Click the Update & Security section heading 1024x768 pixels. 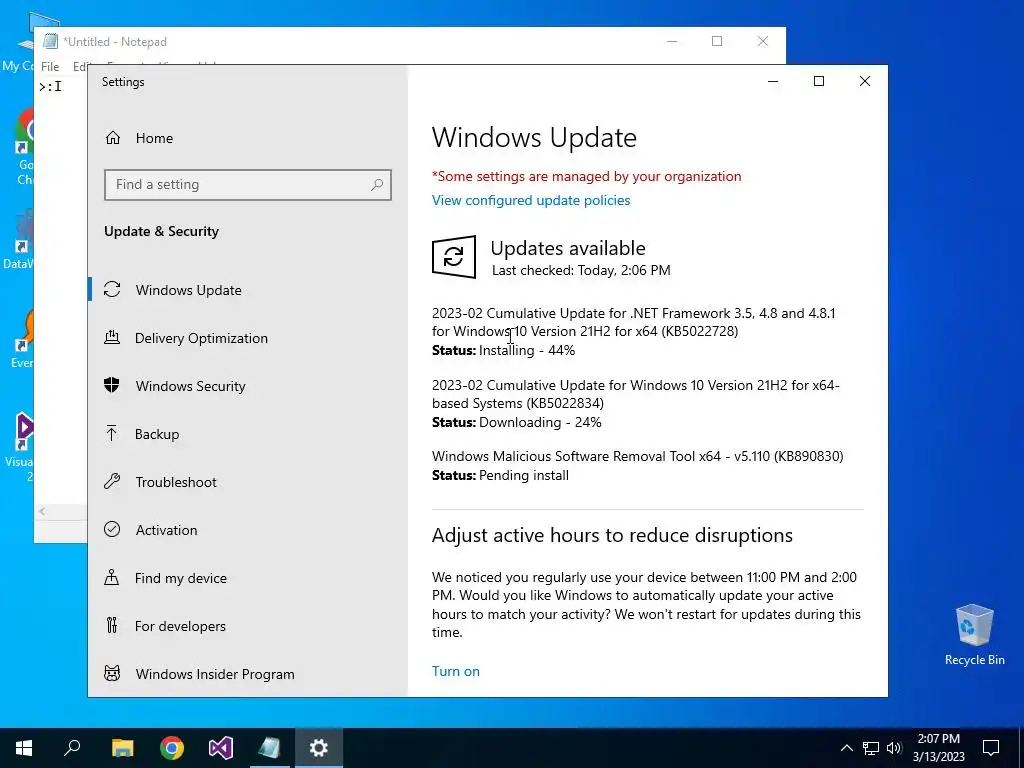point(161,231)
